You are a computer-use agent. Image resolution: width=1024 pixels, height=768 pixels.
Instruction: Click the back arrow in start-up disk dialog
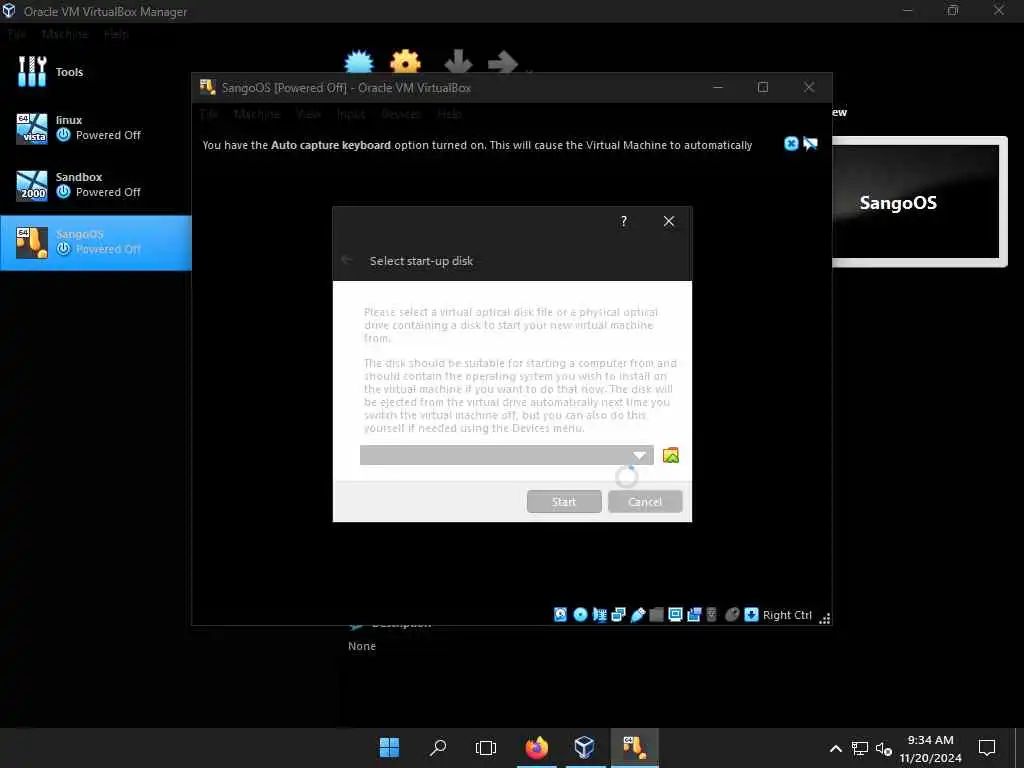(x=347, y=260)
